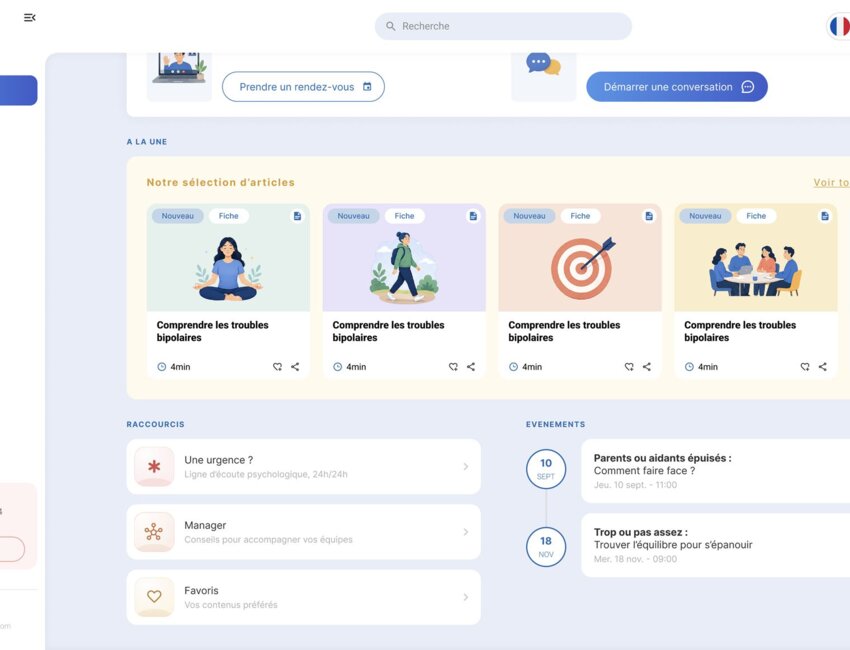Favorite the walking hiker article with the heart
Image resolution: width=850 pixels, height=650 pixels.
tap(453, 366)
